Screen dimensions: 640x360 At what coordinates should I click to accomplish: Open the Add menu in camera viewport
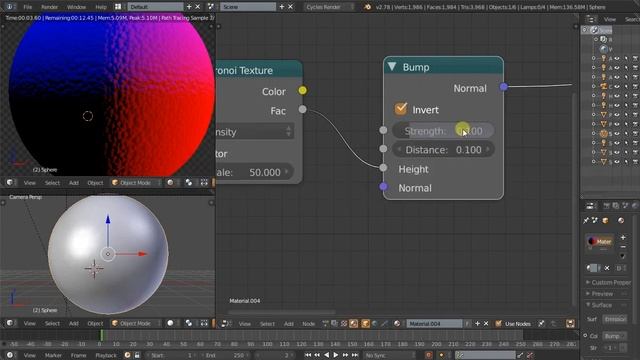coord(73,323)
